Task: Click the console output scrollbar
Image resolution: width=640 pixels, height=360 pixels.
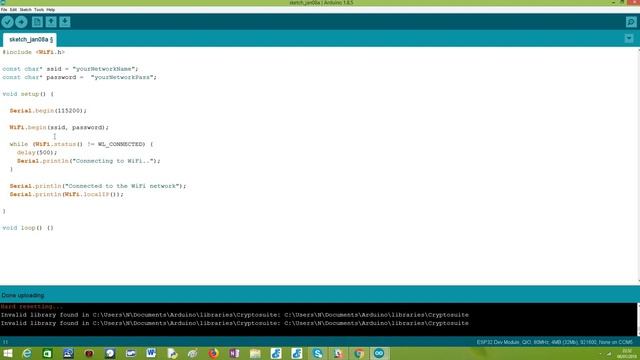Action: (x=638, y=320)
